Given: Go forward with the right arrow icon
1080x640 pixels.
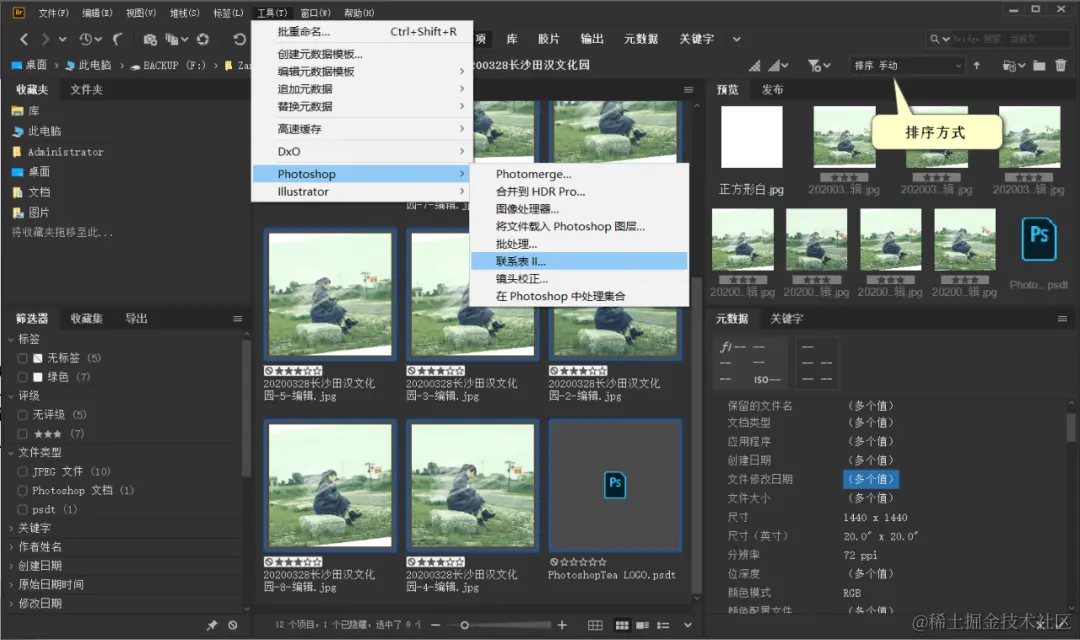Looking at the screenshot, I should [x=45, y=39].
